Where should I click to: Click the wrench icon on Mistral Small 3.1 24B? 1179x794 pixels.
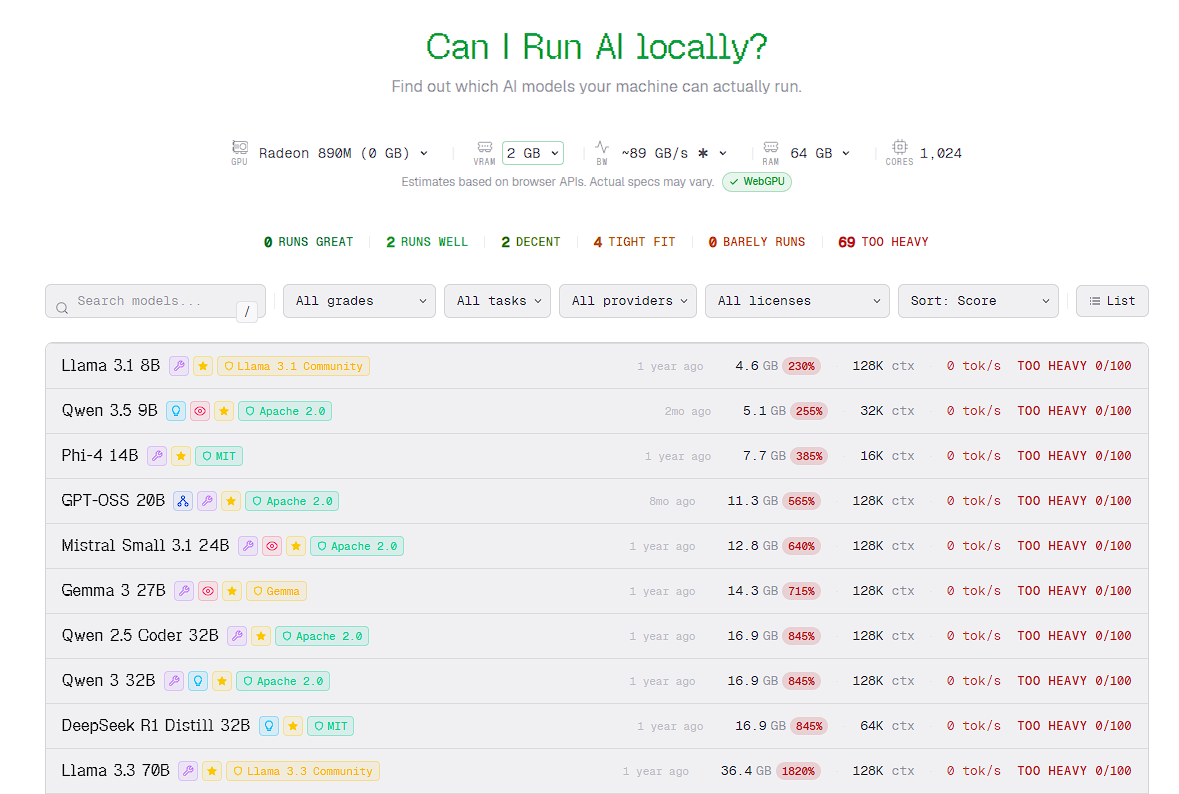247,547
